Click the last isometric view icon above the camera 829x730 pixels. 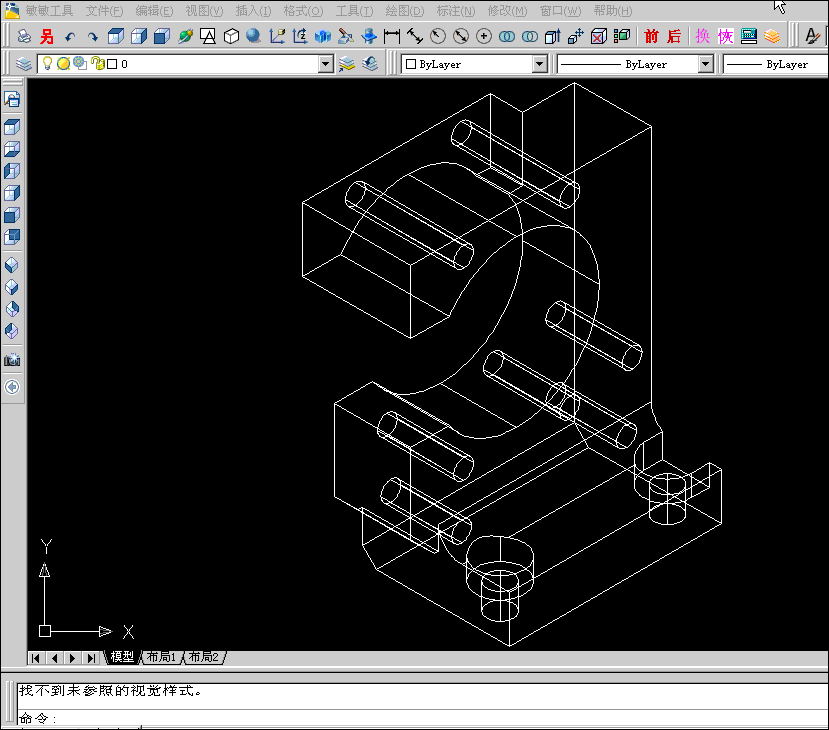click(x=12, y=330)
